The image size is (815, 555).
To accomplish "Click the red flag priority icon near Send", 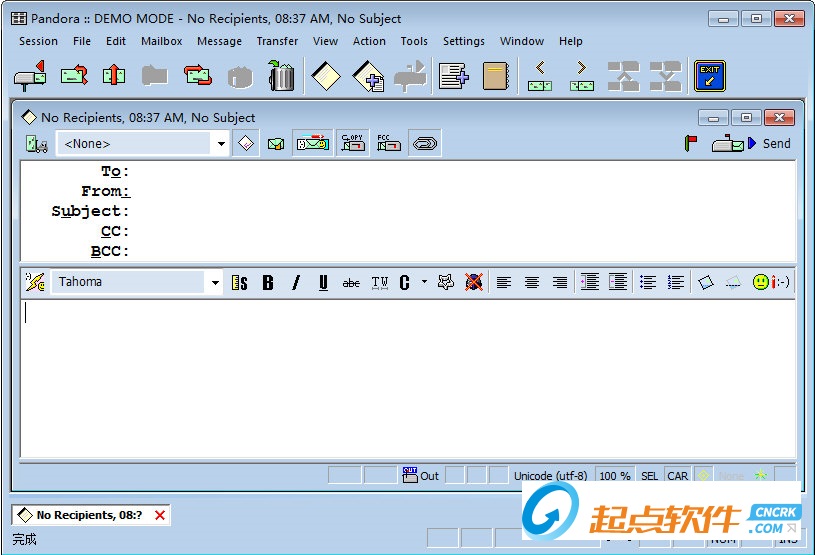I will (x=691, y=143).
